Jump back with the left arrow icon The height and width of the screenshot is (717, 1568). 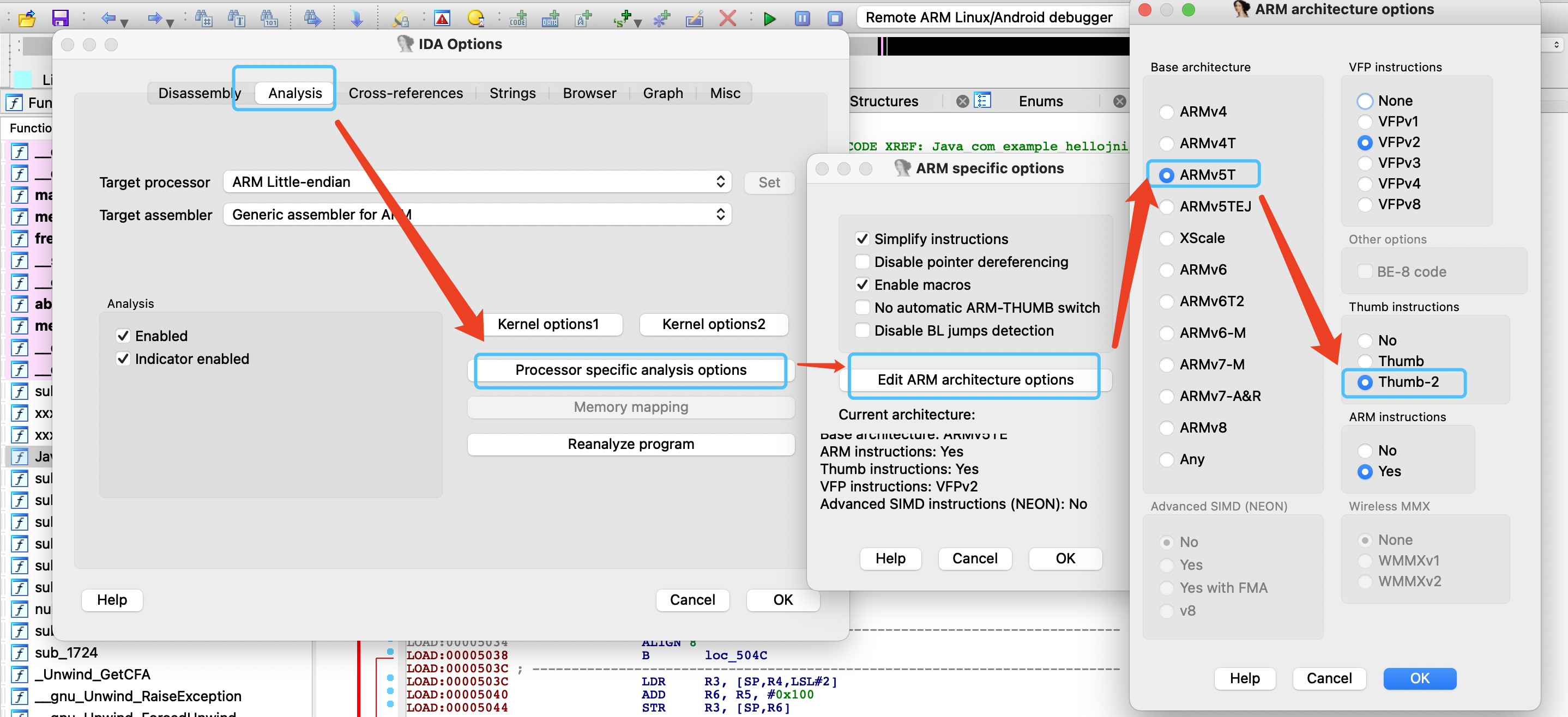[x=108, y=18]
